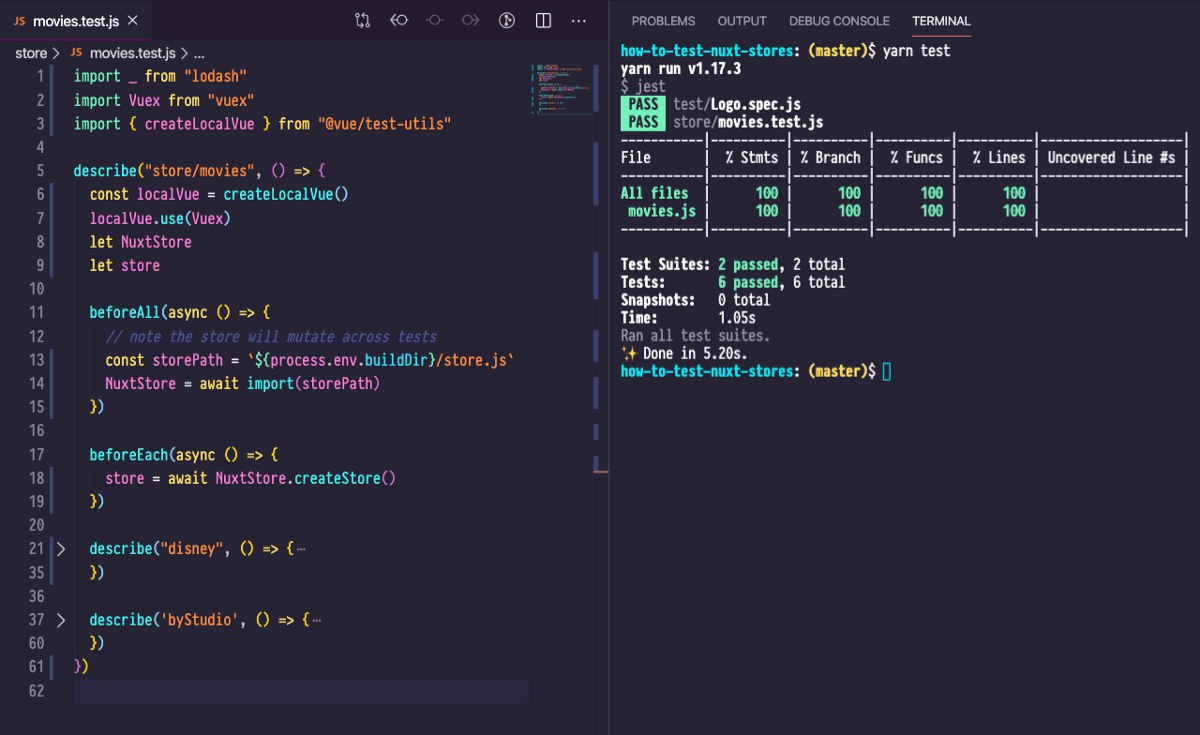Image resolution: width=1200 pixels, height=735 pixels.
Task: Click line number 21 in the gutter
Action: coord(36,549)
